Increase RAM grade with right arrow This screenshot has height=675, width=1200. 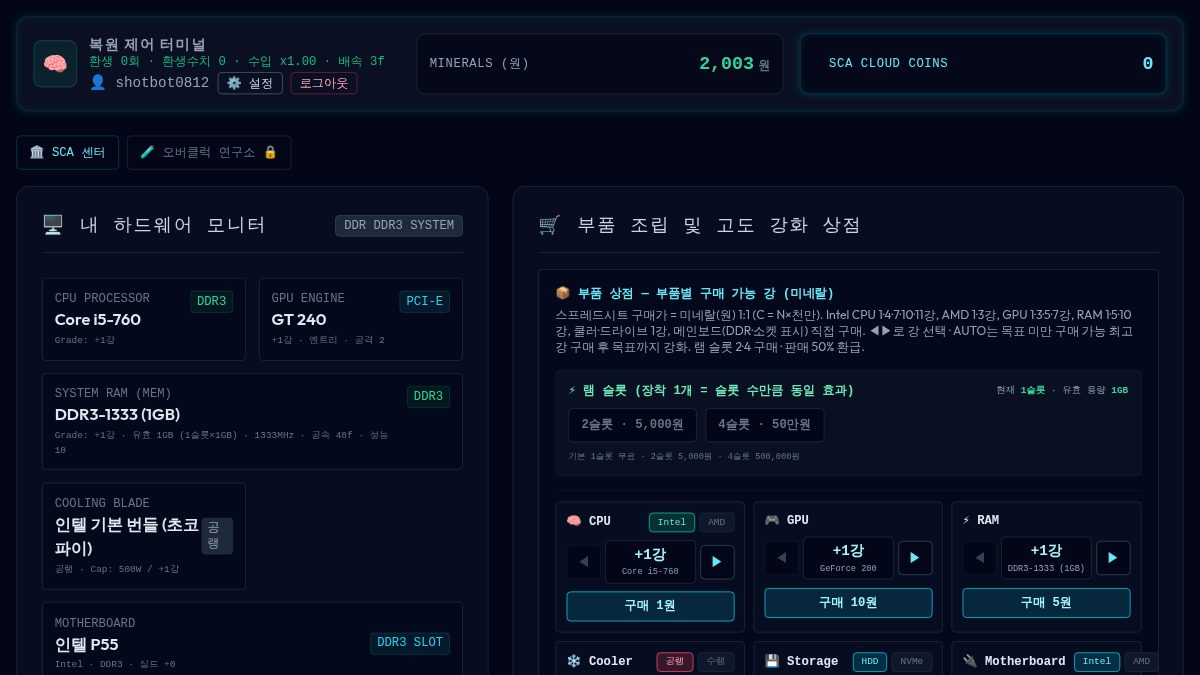click(x=1113, y=558)
